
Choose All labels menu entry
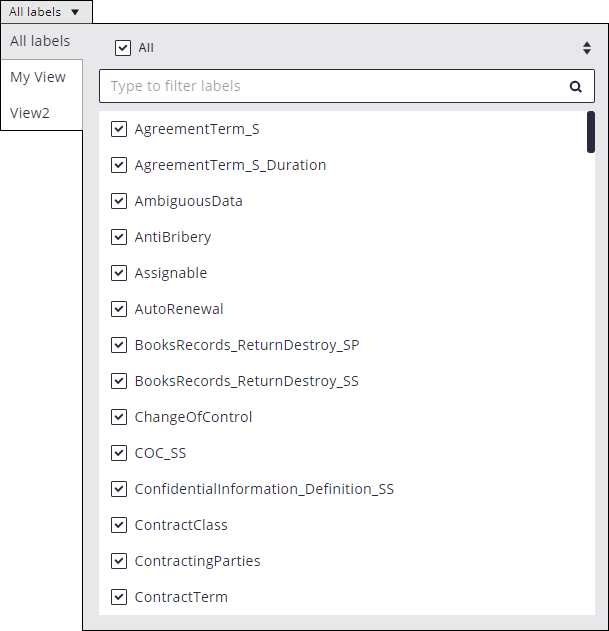[x=40, y=41]
